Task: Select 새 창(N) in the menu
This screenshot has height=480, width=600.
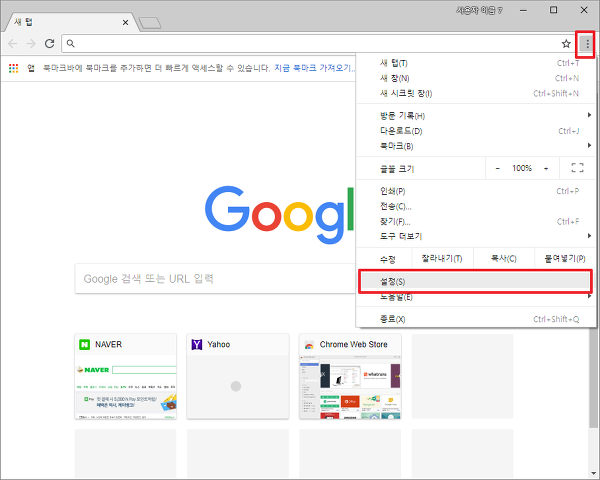Action: click(x=476, y=78)
